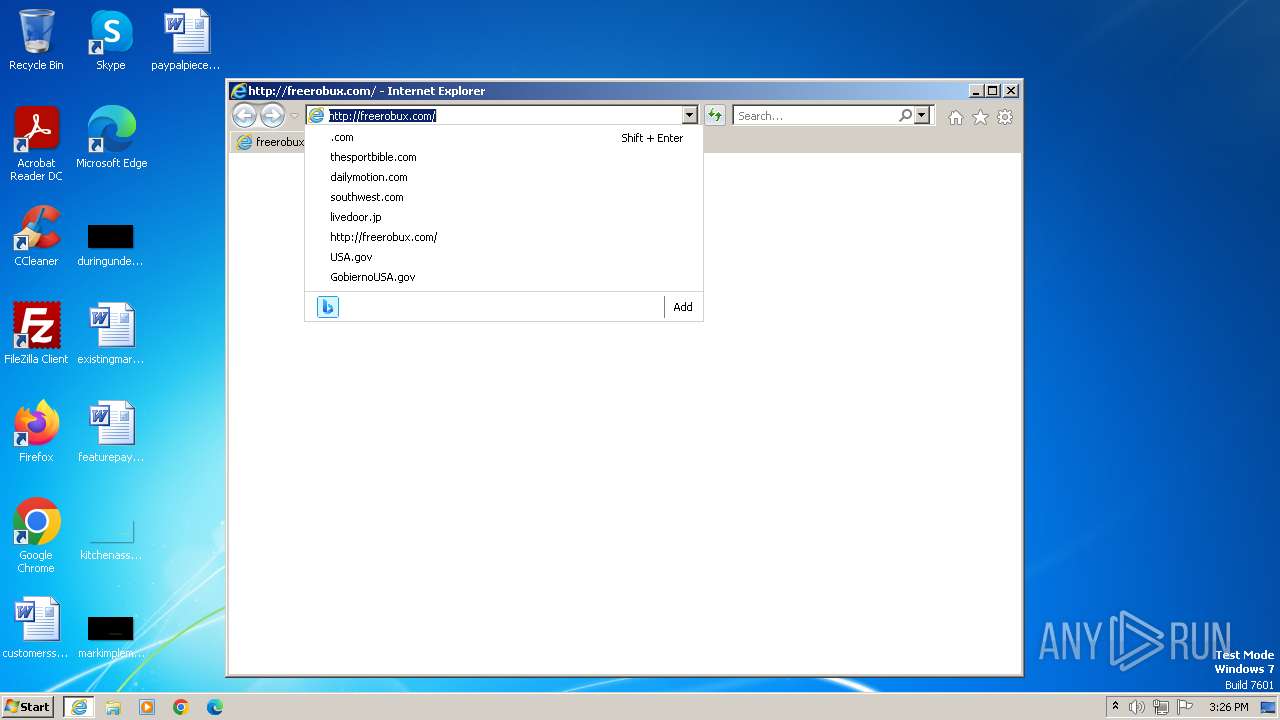Open the search provider dropdown arrow
The image size is (1280, 720).
(x=922, y=116)
